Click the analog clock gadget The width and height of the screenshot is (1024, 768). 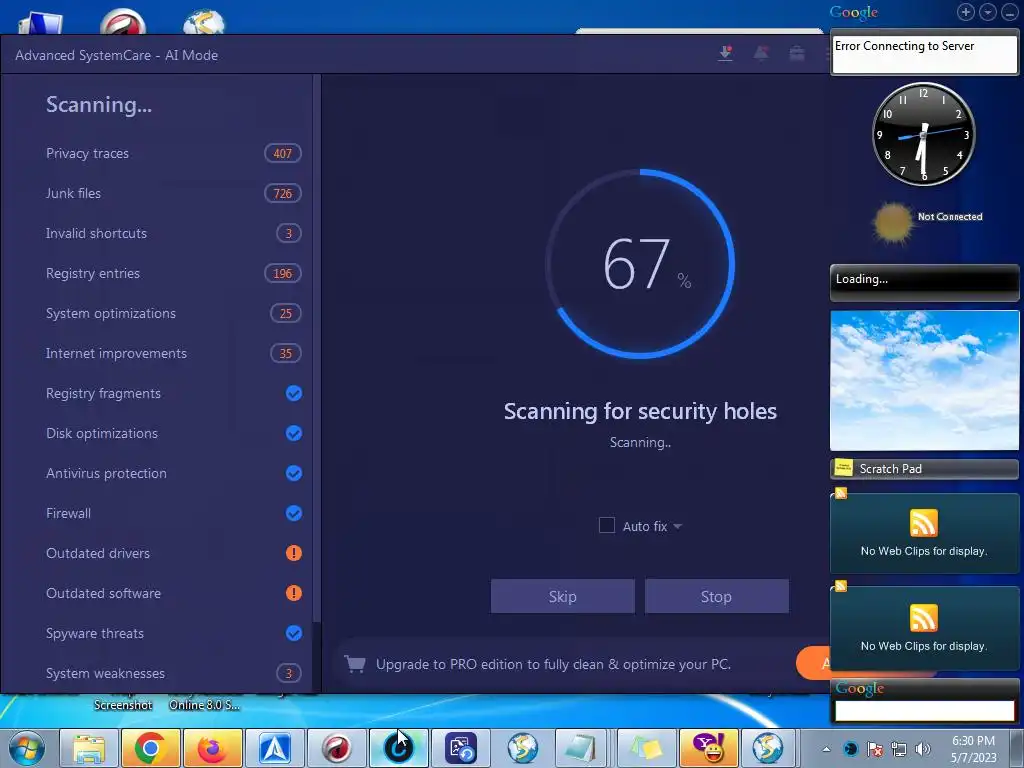point(923,135)
